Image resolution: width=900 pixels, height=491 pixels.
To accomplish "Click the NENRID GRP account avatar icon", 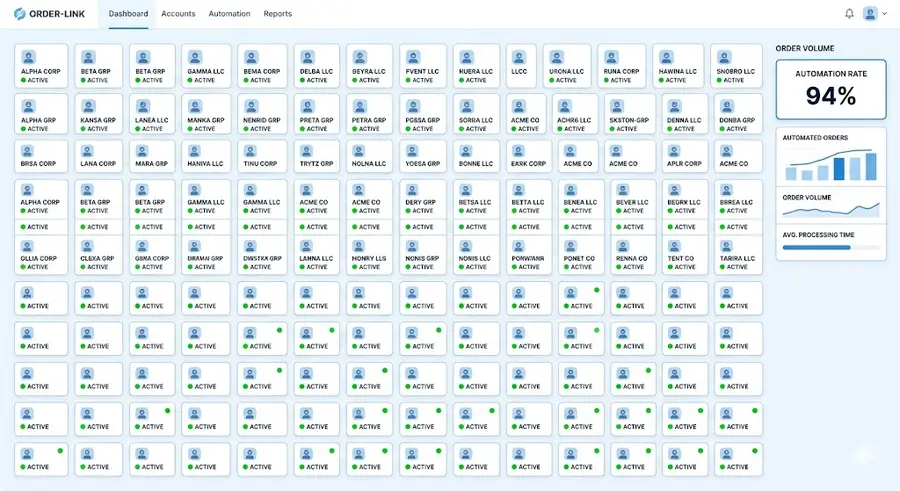I will click(x=251, y=106).
